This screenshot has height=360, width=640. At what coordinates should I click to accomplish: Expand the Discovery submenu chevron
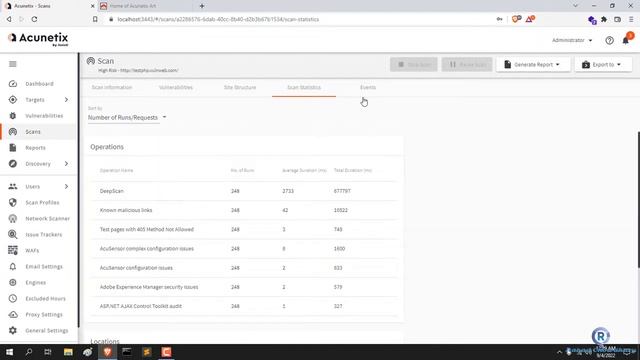tap(66, 164)
